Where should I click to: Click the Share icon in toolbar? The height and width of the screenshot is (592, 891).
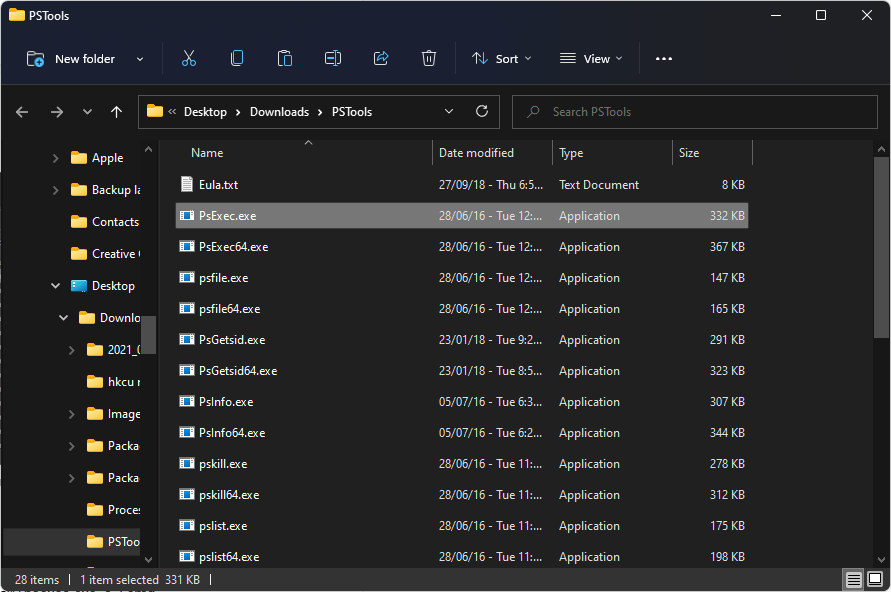click(381, 59)
